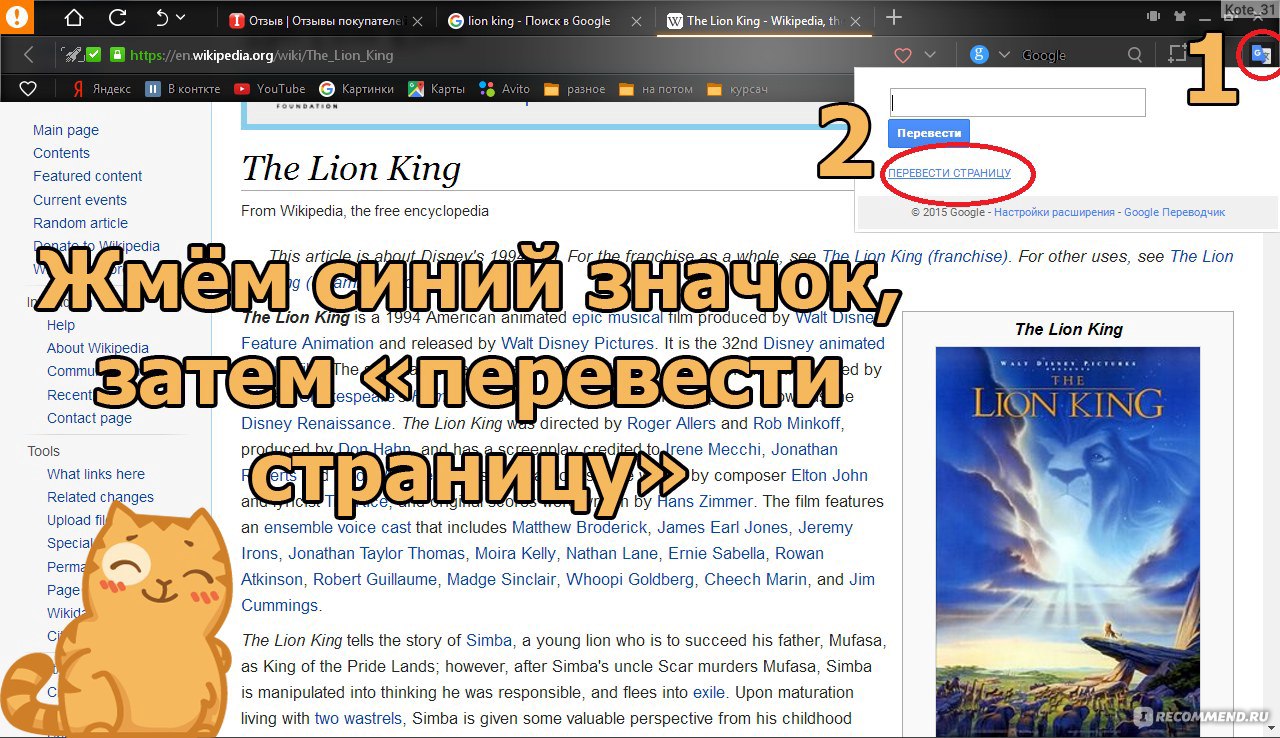This screenshot has height=738, width=1280.
Task: Open the Contents sidebar link
Action: (x=61, y=153)
